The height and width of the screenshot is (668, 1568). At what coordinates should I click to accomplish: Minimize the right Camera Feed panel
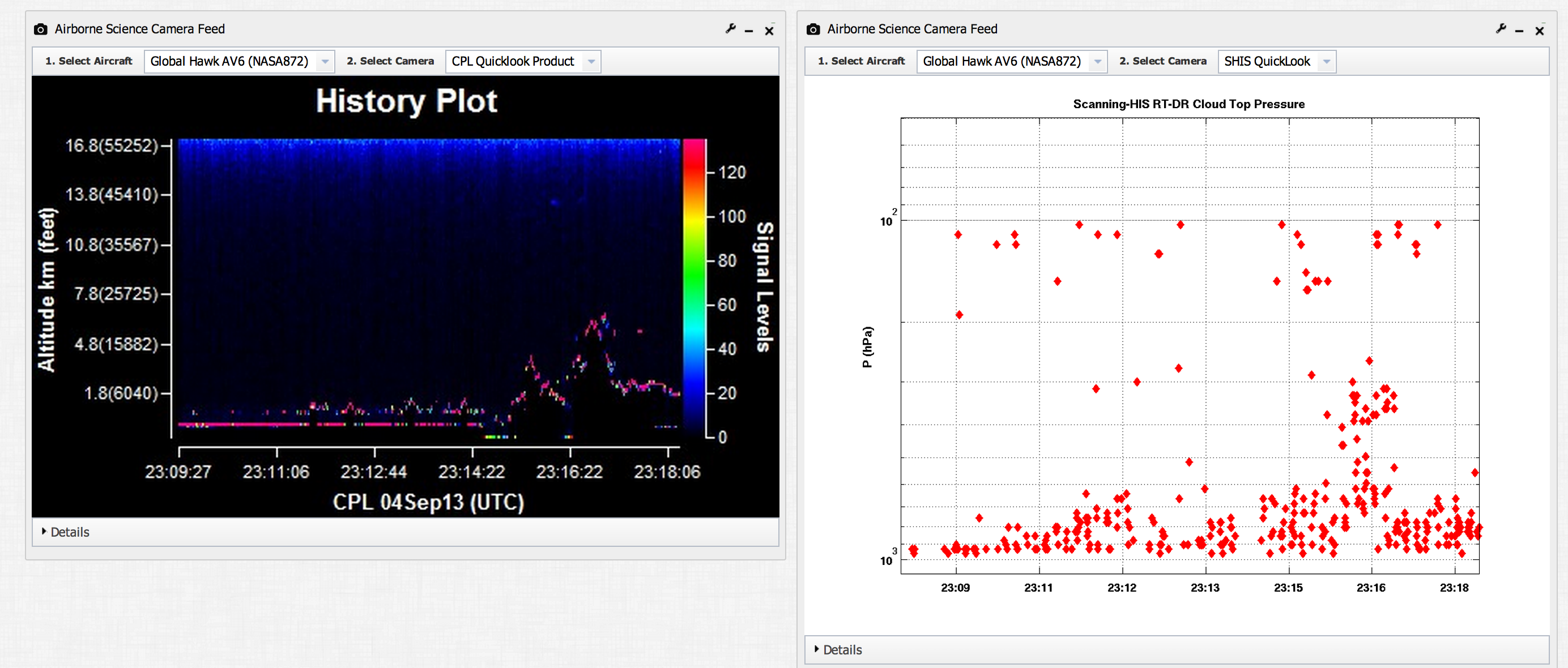coord(1520,31)
